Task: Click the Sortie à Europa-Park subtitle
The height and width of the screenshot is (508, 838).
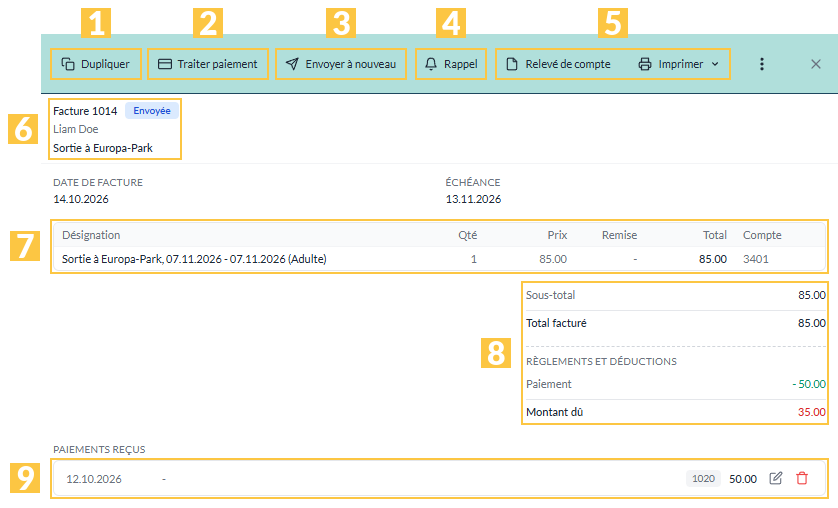Action: [x=103, y=148]
